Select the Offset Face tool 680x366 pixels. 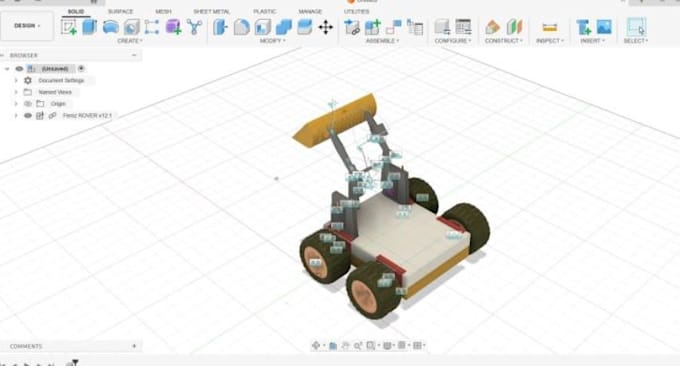pos(304,27)
